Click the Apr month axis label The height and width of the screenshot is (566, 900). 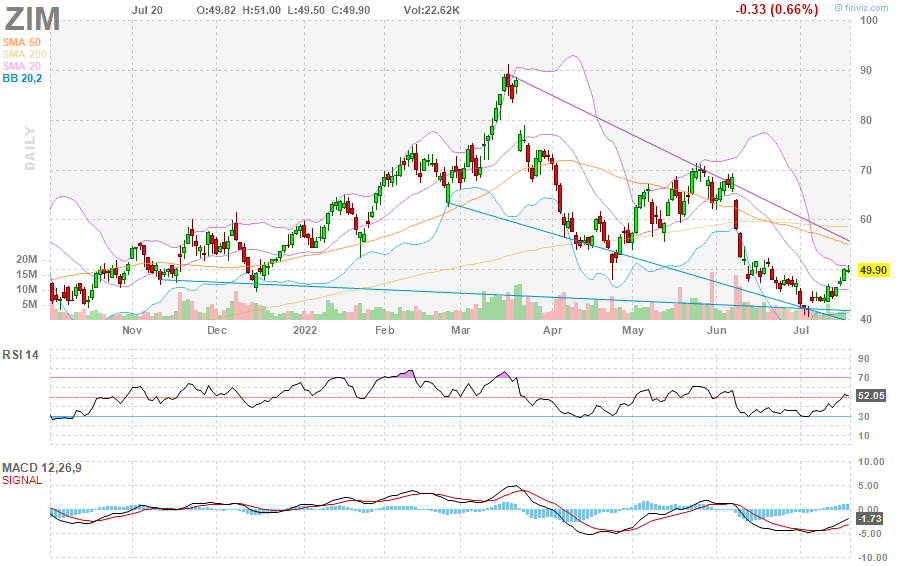552,330
